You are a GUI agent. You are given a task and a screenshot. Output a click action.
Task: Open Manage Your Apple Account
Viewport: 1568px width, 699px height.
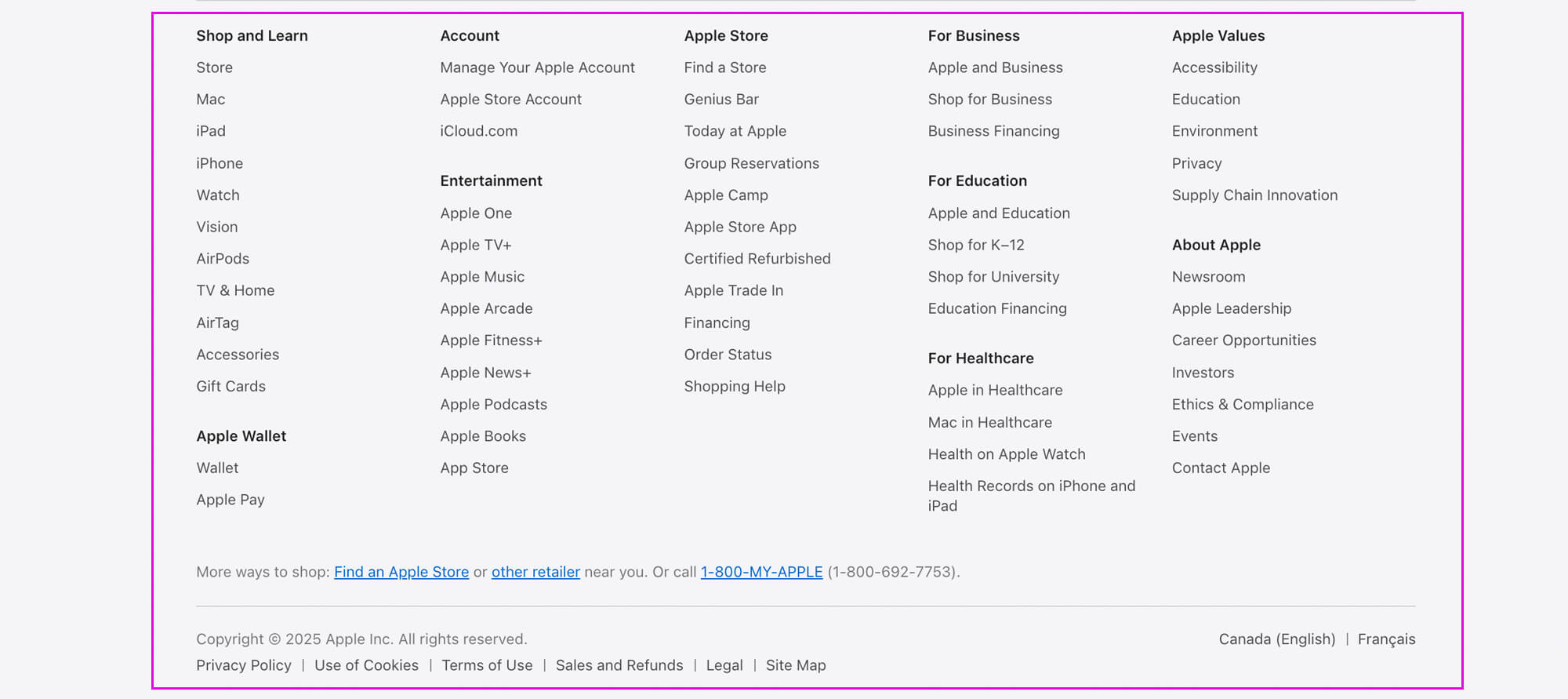click(537, 67)
